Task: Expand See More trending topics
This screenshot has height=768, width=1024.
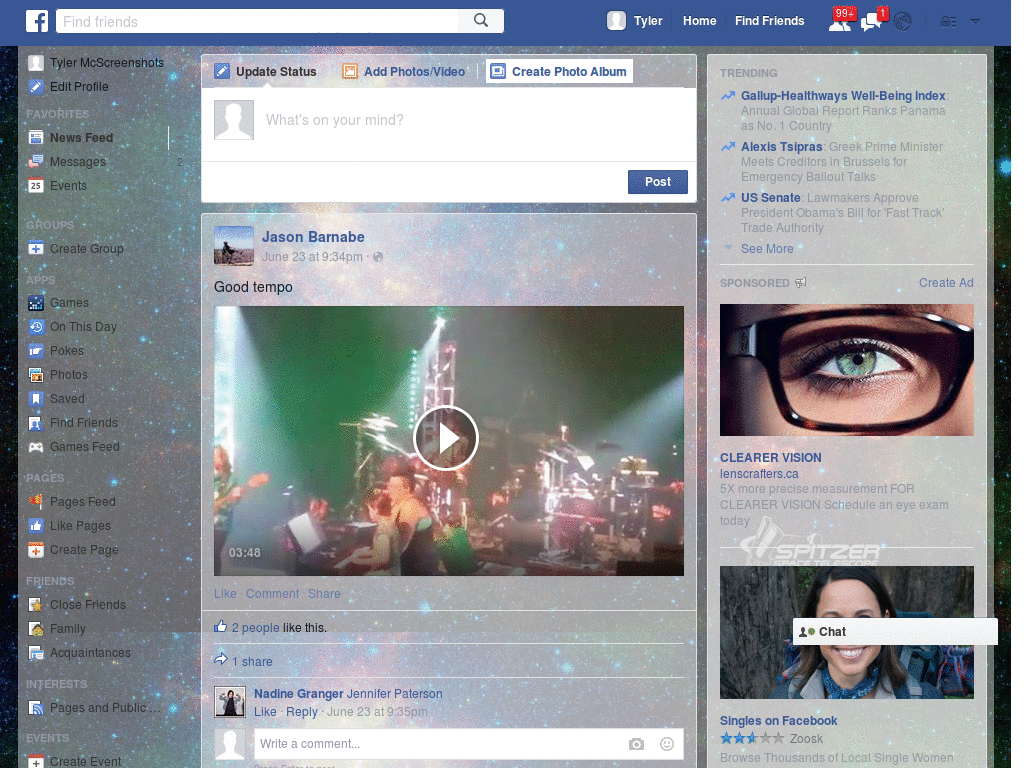Action: 767,248
